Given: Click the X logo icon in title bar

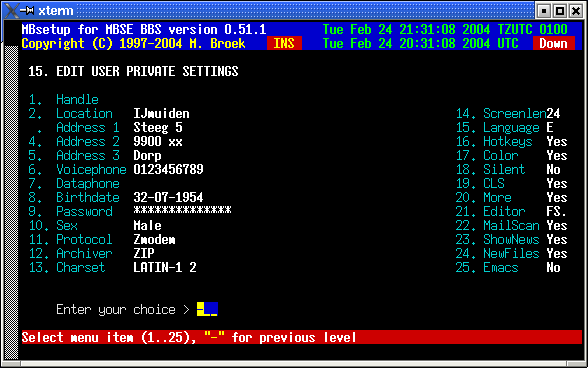Looking at the screenshot, I should (11, 10).
